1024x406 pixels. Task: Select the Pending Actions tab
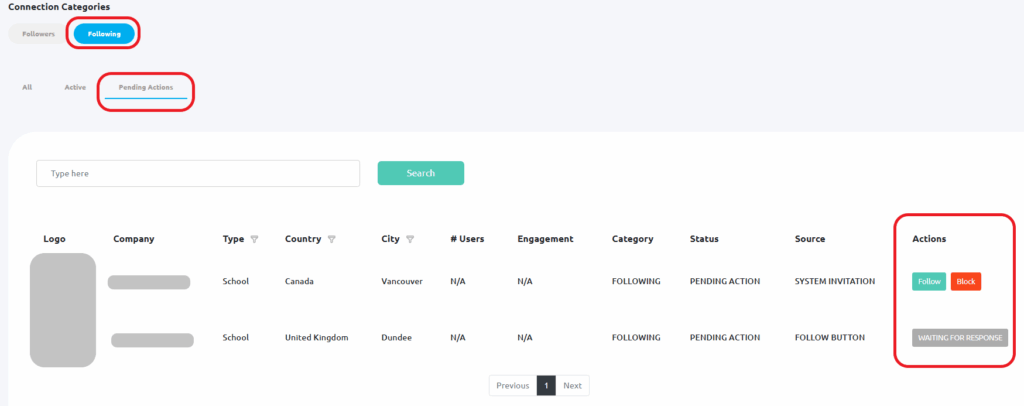point(146,87)
